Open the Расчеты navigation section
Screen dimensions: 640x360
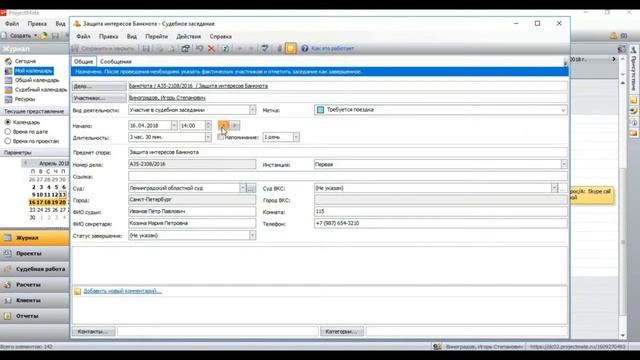click(34, 284)
